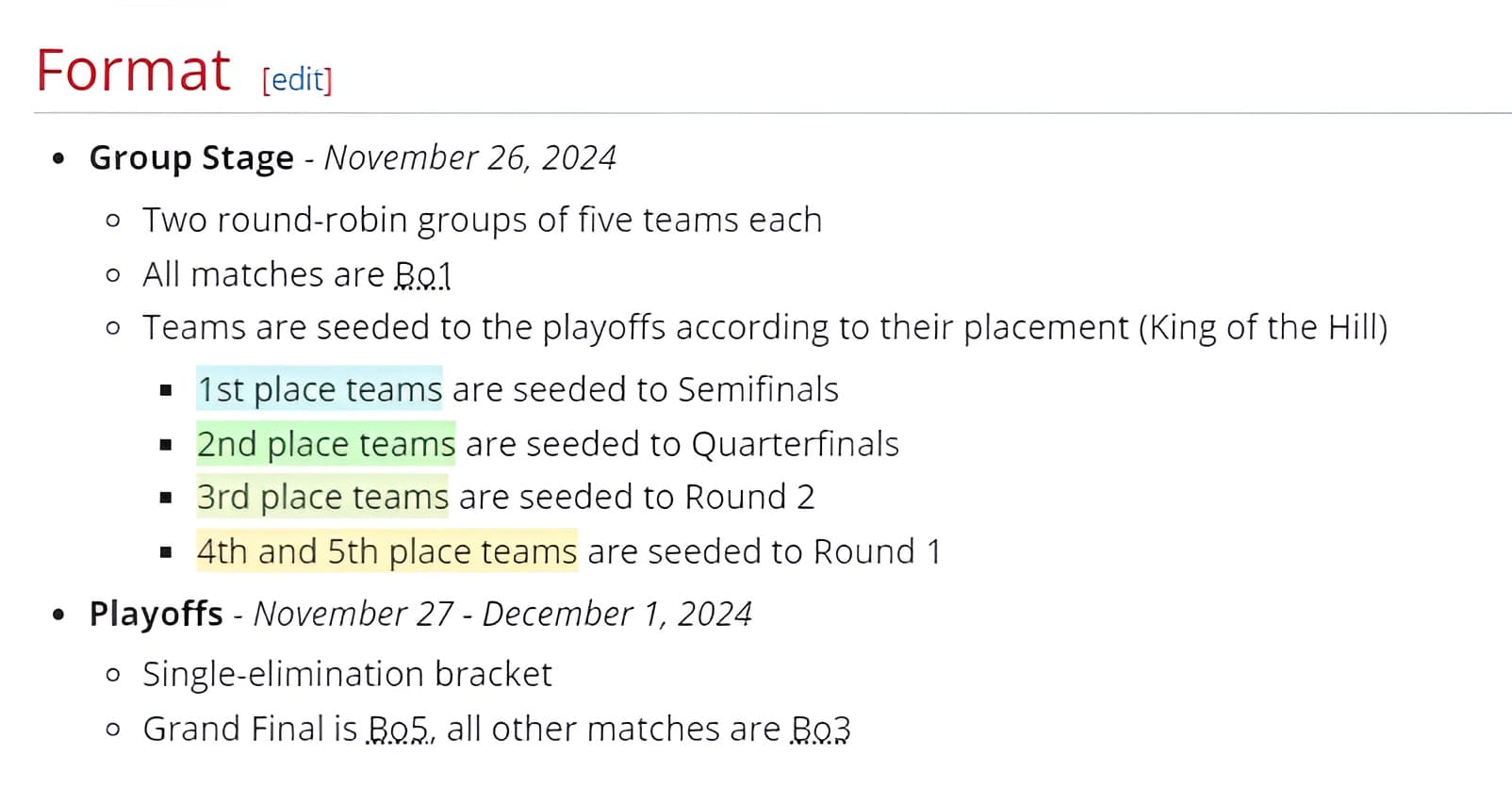Click the Round 1 text
The image size is (1512, 788).
pos(878,551)
